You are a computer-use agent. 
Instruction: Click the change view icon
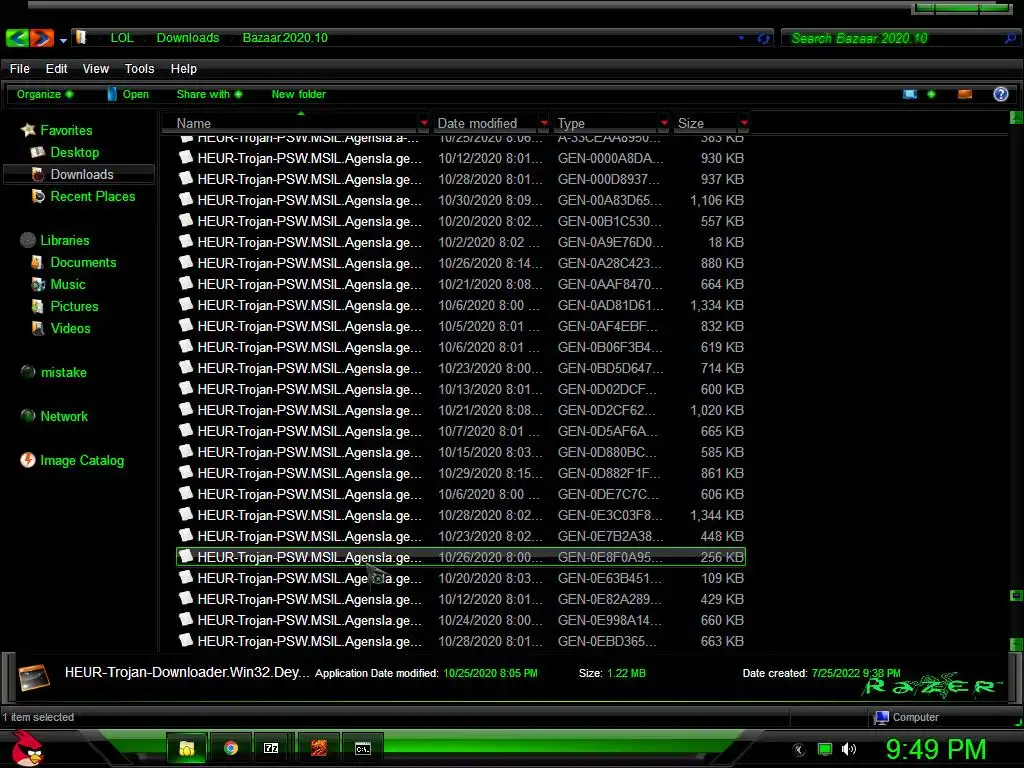(x=910, y=94)
